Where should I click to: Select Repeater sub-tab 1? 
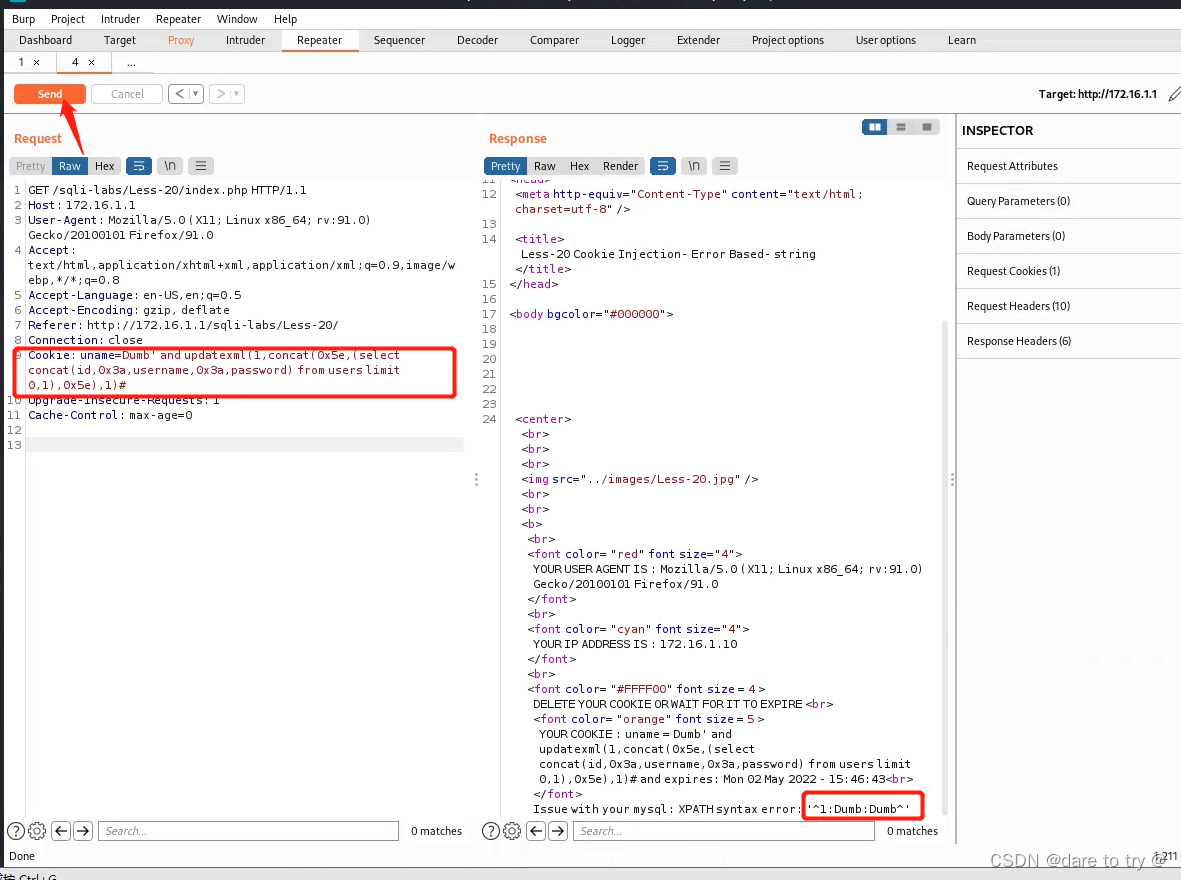pos(21,63)
